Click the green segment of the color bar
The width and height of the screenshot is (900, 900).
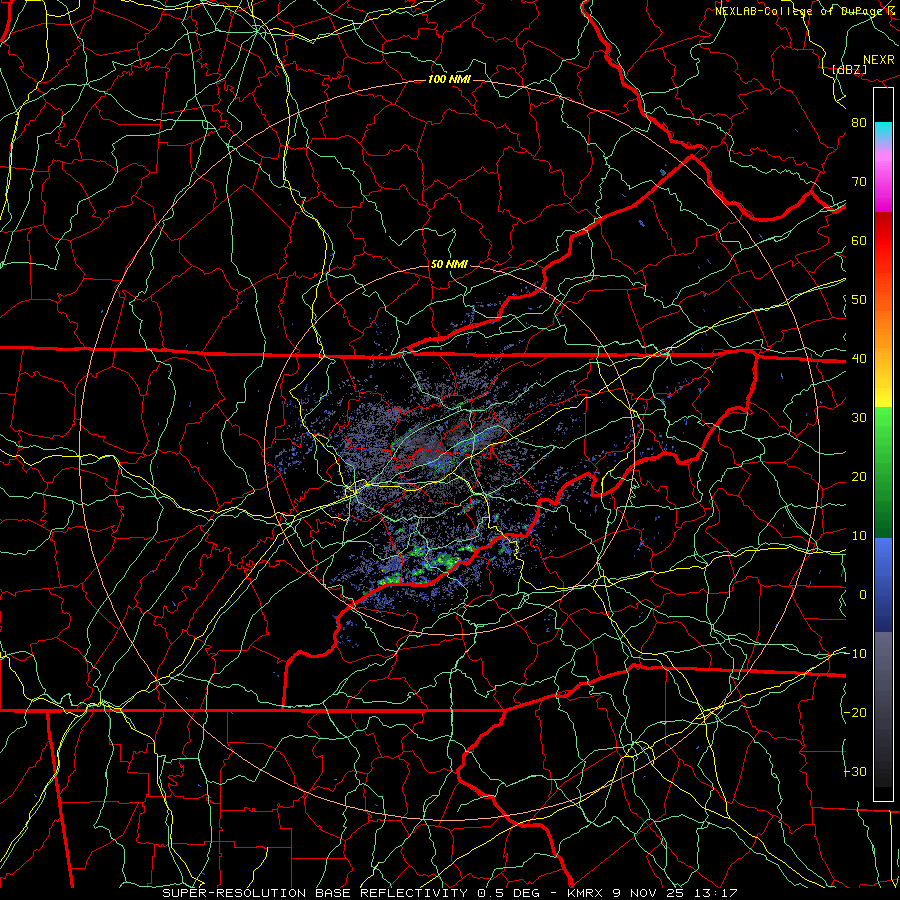[883, 472]
